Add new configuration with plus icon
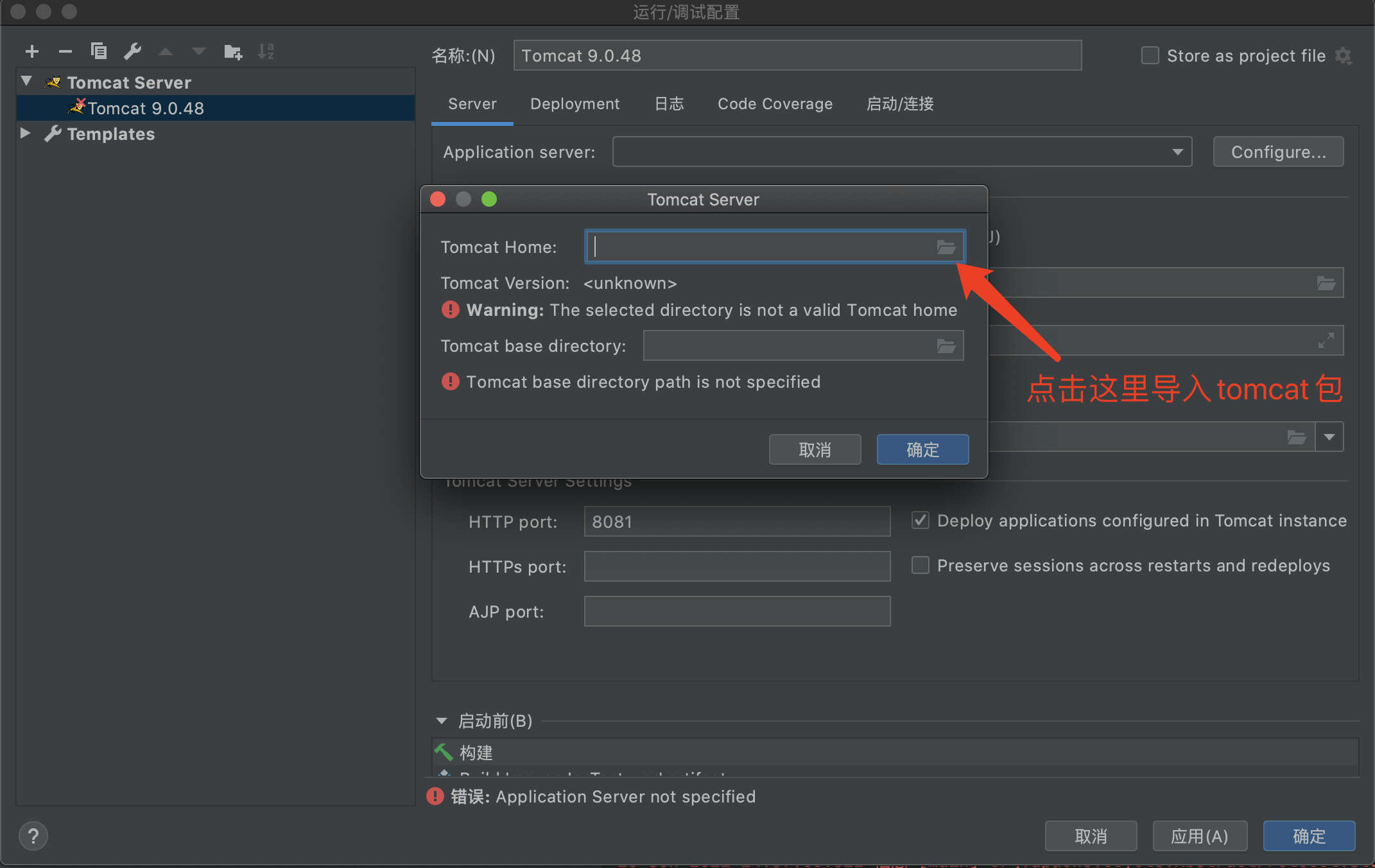Viewport: 1375px width, 868px height. pos(32,51)
